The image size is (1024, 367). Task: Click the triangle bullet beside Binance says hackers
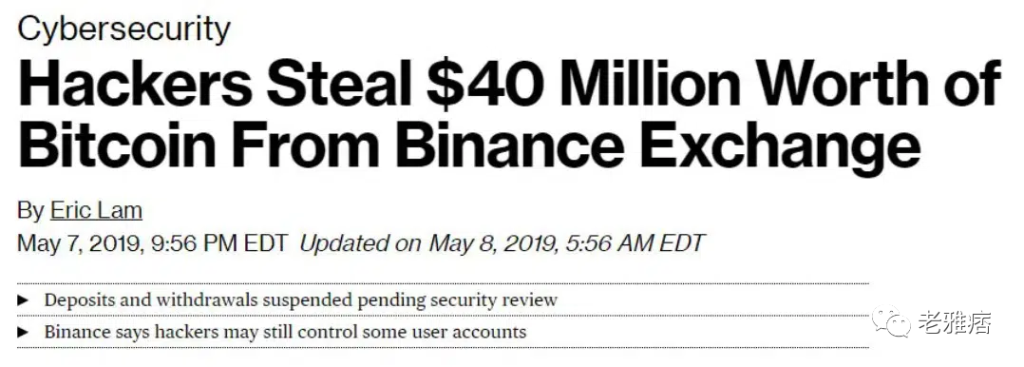point(24,332)
